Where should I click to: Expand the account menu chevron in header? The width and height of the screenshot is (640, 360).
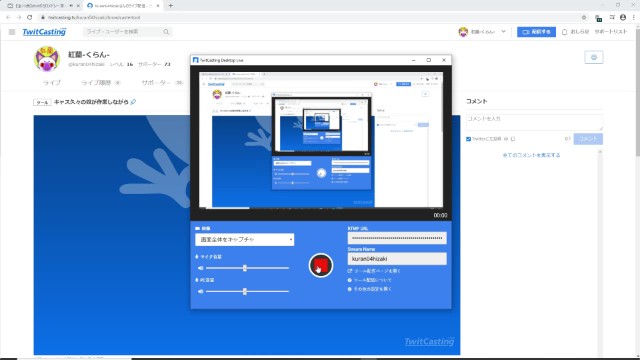(503, 31)
